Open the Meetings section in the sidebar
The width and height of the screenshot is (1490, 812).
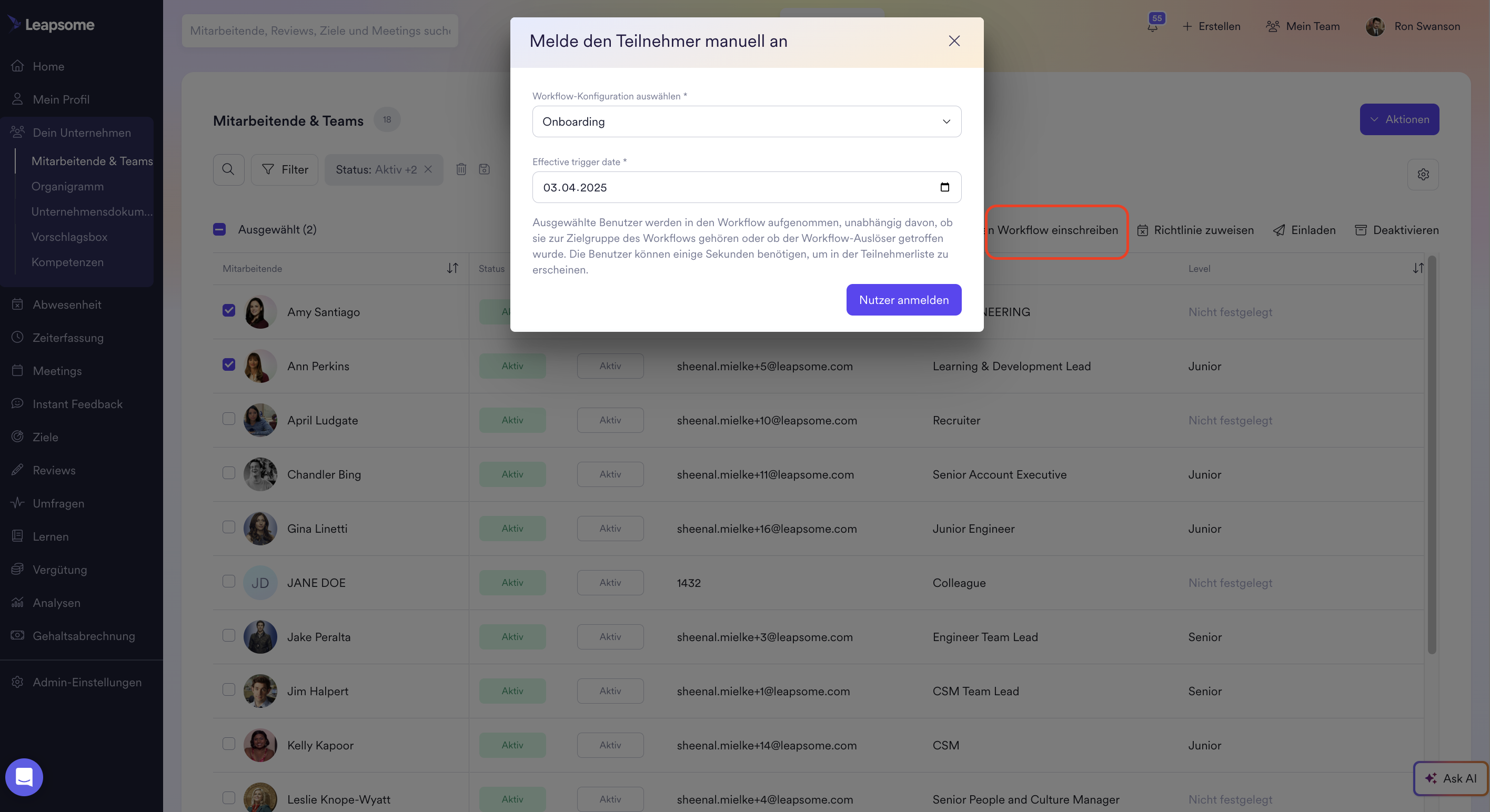coord(57,371)
